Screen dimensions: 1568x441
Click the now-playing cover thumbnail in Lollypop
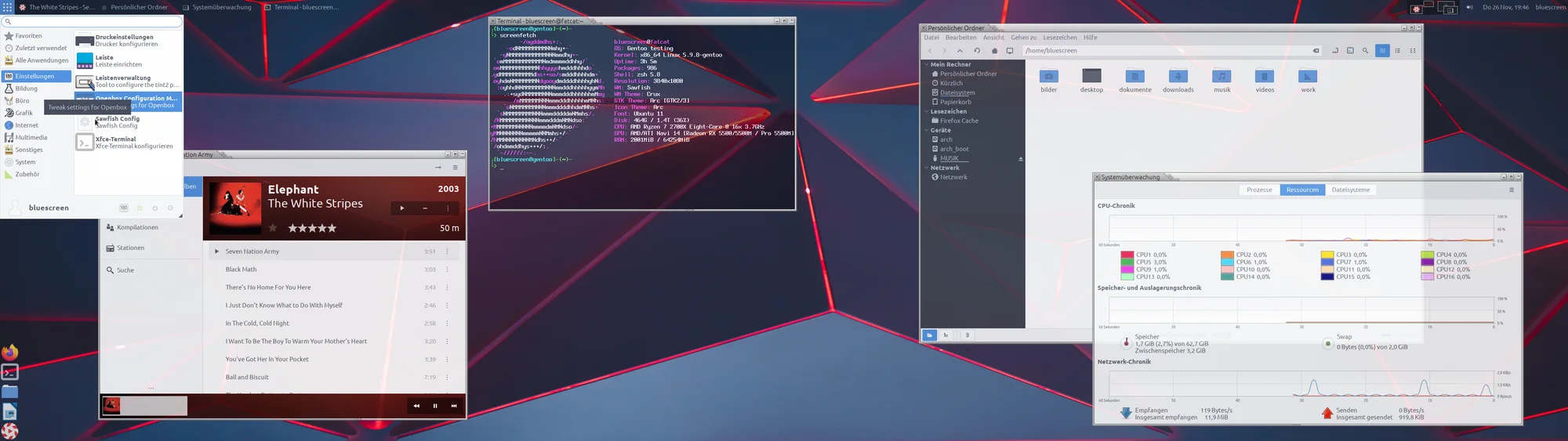(112, 405)
